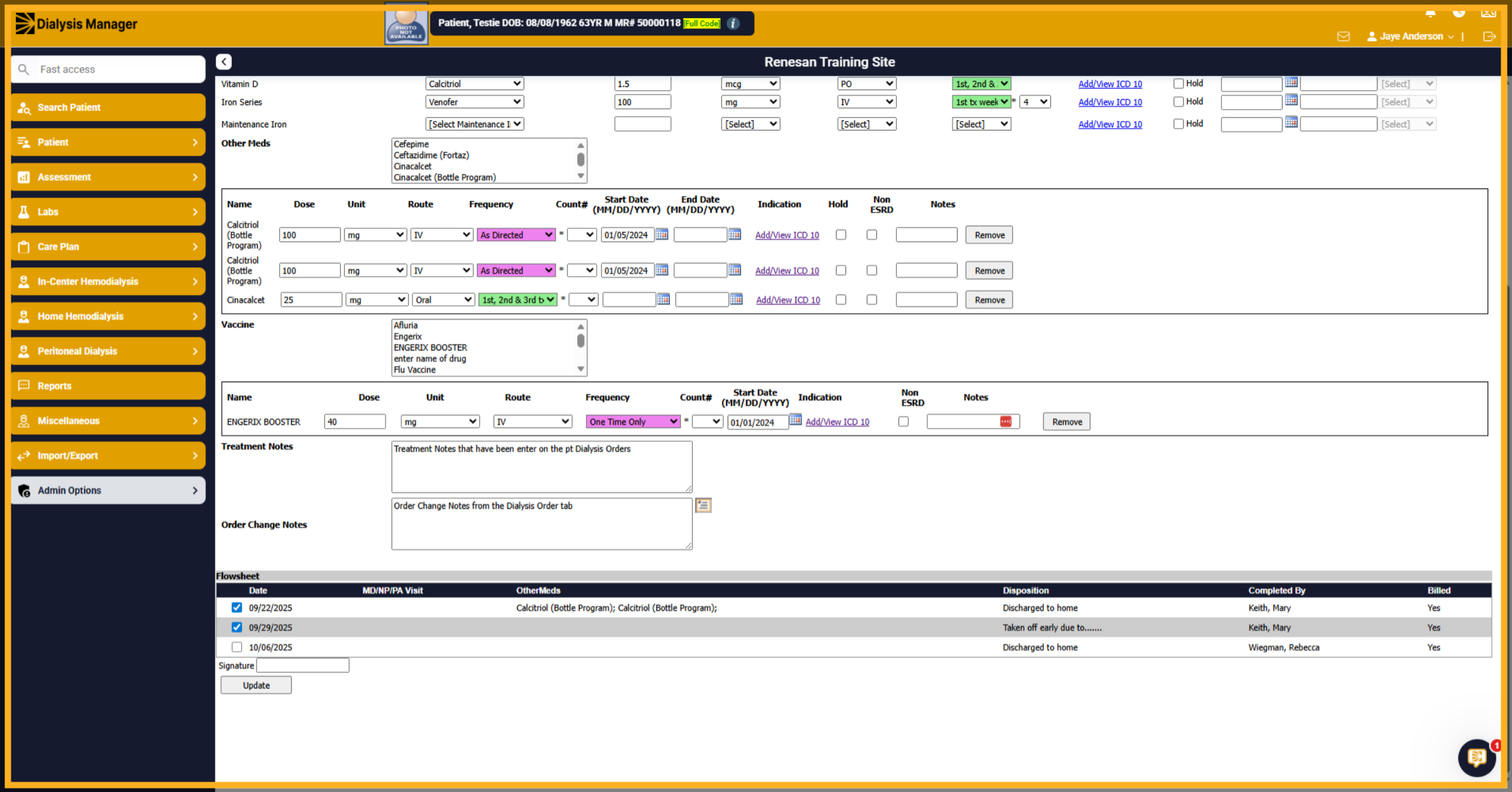The height and width of the screenshot is (792, 1512).
Task: Click the patient info icon in header
Action: coord(733,23)
